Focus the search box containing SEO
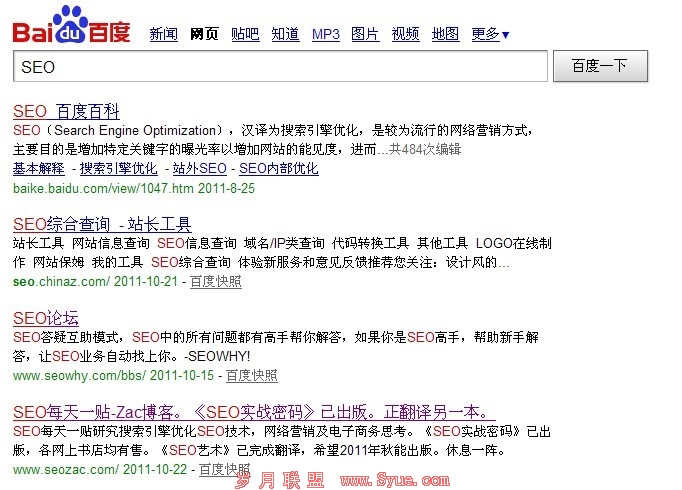Screen dimensions: 682x490 (280, 66)
